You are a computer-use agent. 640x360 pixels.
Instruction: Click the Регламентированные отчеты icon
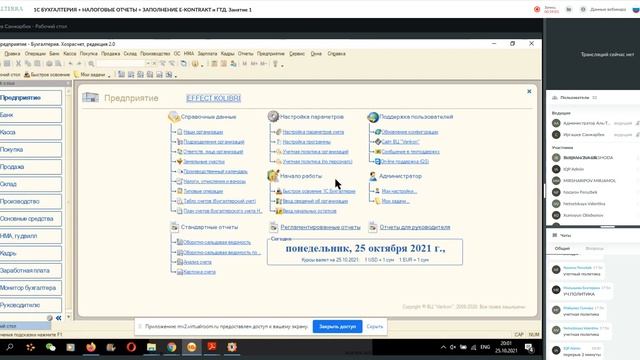coord(273,227)
